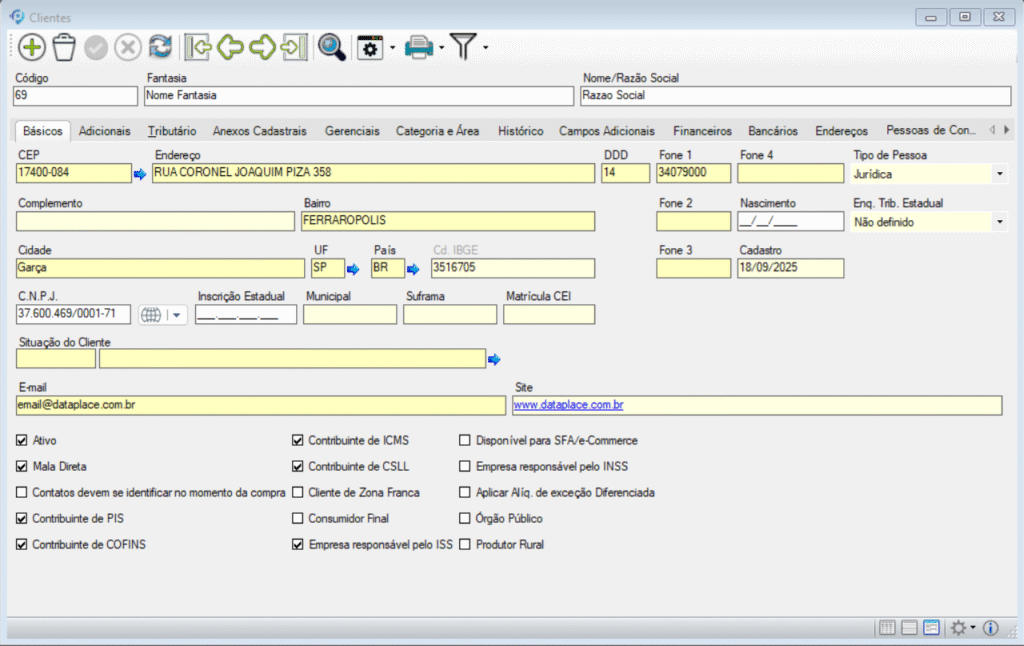The image size is (1024, 646).
Task: Open the filter funnel dropdown arrow
Action: (486, 47)
